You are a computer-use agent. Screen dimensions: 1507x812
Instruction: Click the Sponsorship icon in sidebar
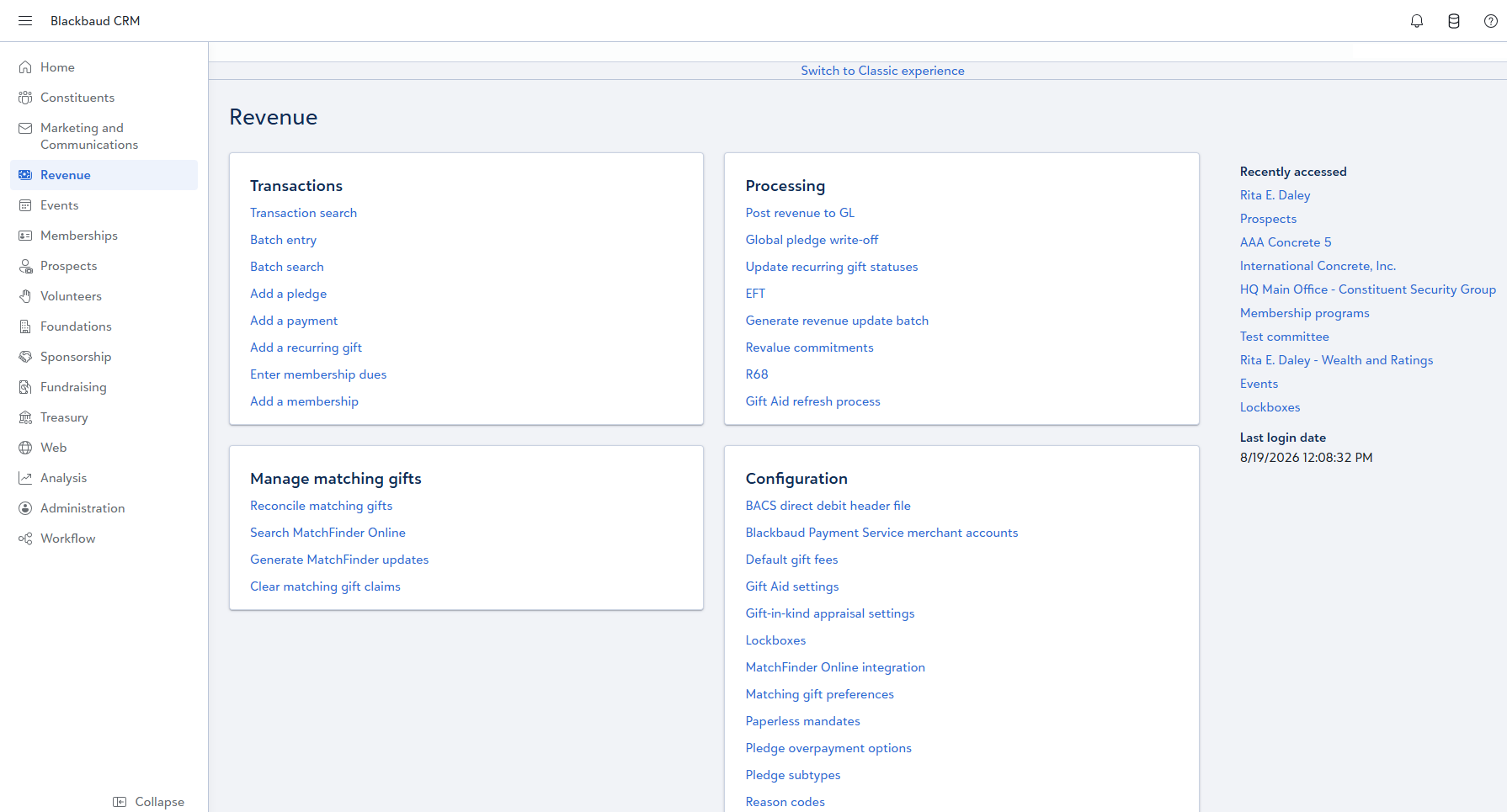point(25,357)
